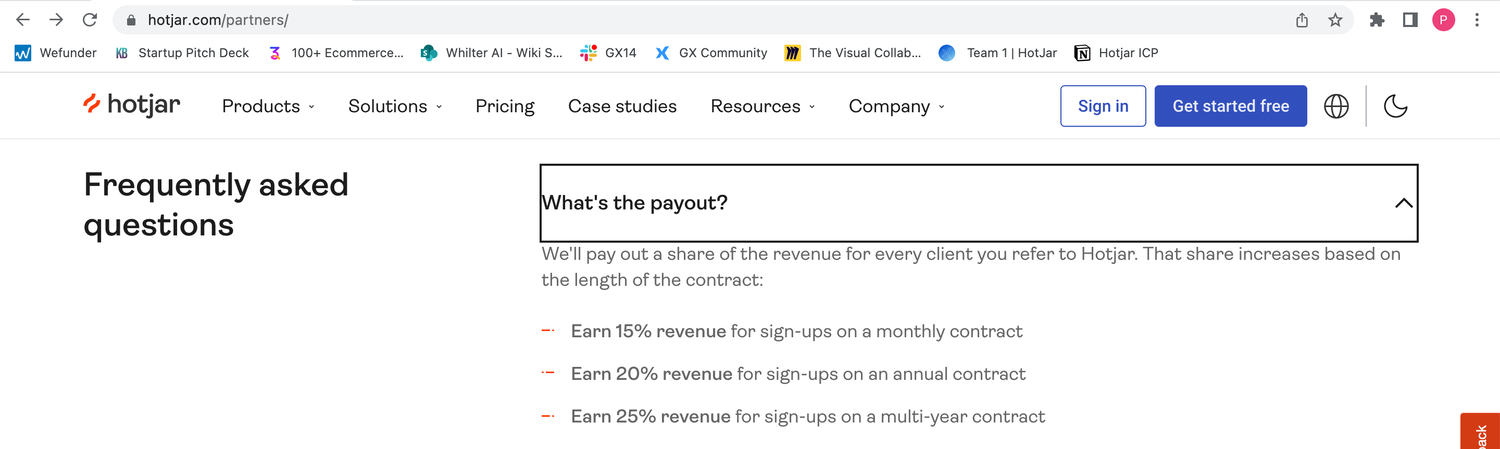Expand the Products dropdown menu
The image size is (1500, 449).
(268, 106)
